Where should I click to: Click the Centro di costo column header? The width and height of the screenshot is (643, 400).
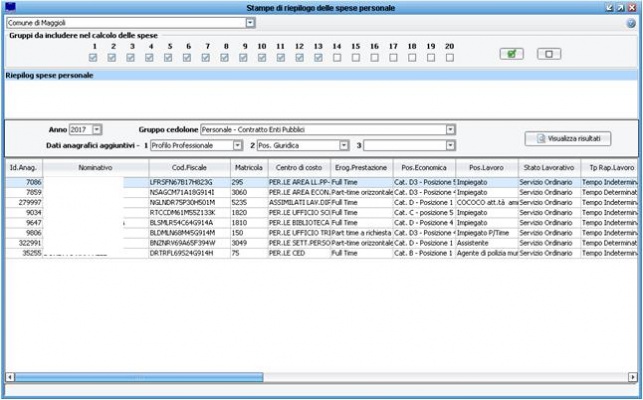(297, 167)
